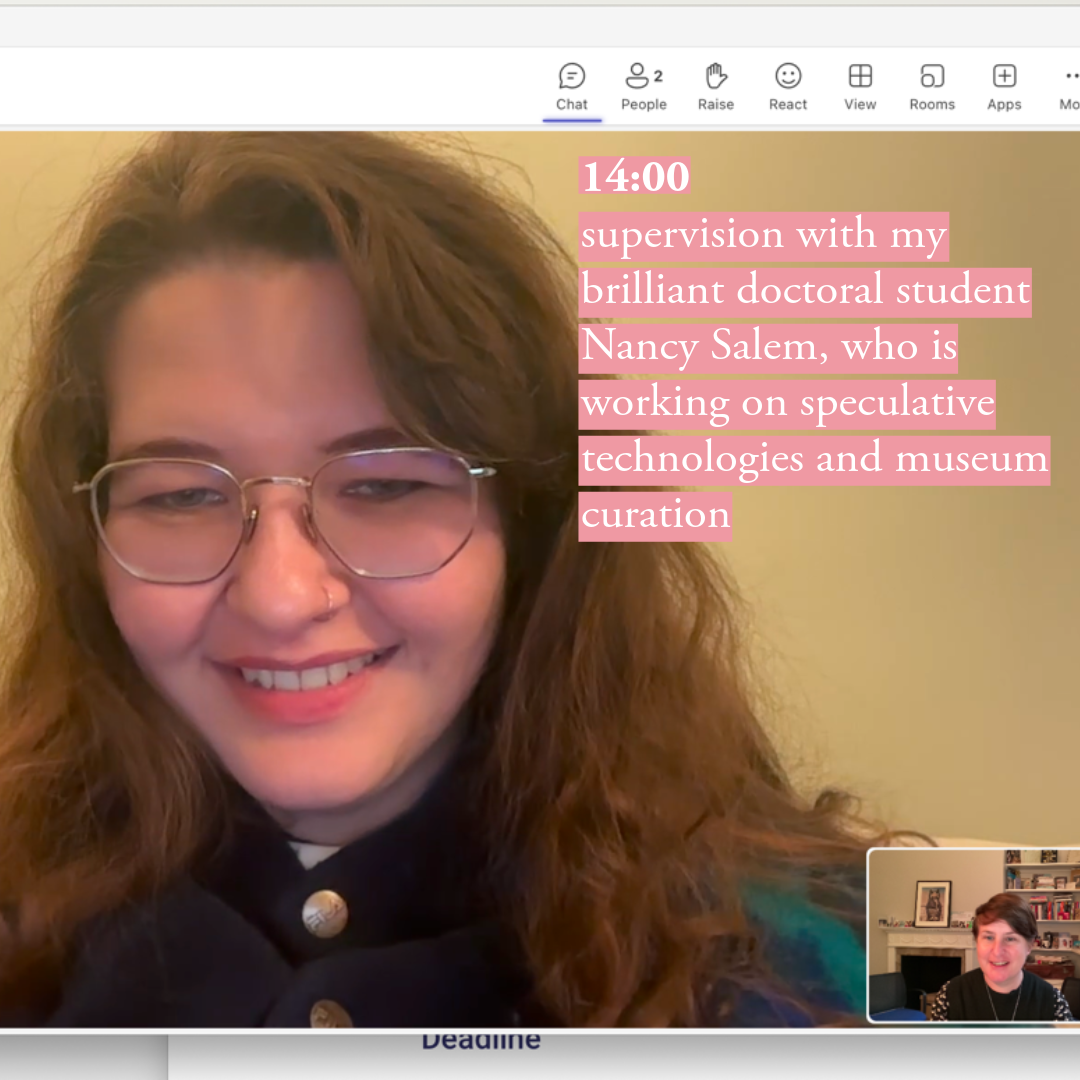Click the partially hidden Deadline heading
The width and height of the screenshot is (1080, 1080).
[481, 1040]
